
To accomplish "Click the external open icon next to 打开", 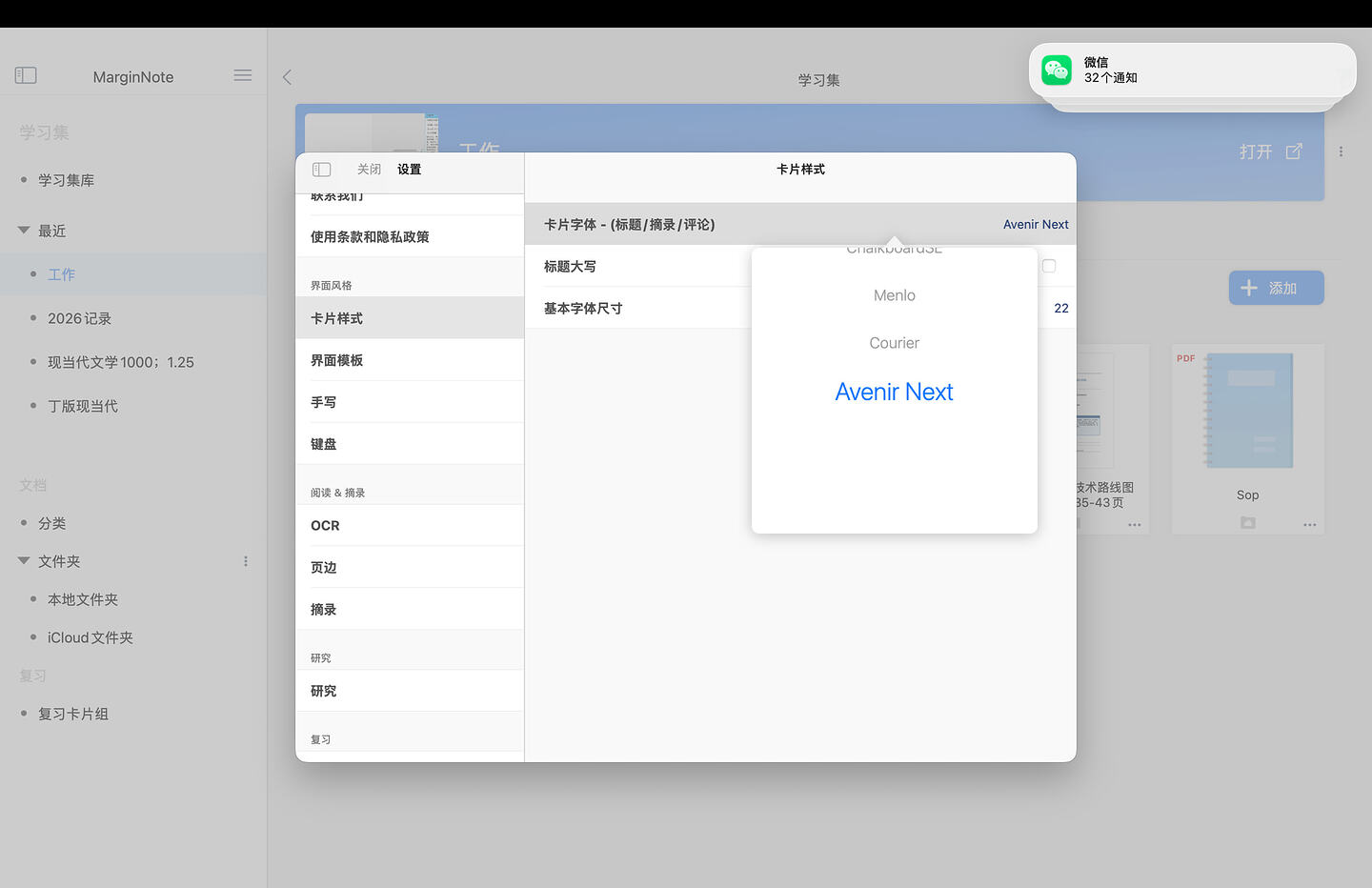I will tap(1294, 151).
